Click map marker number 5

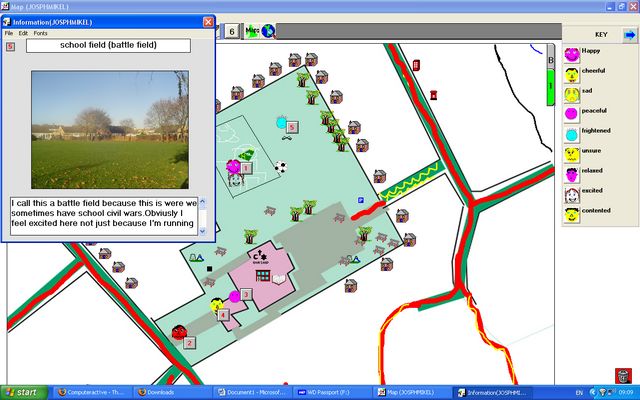(291, 127)
